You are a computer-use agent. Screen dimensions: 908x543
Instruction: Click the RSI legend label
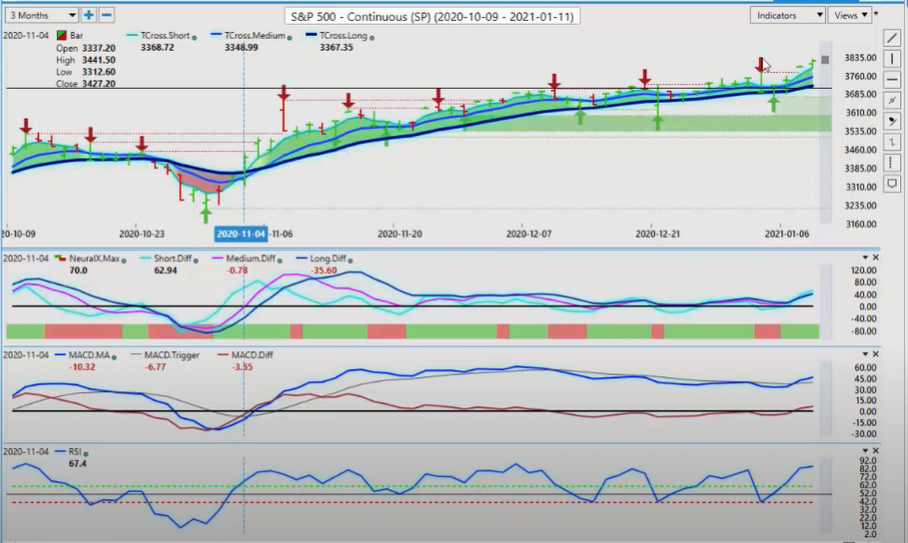click(x=75, y=451)
